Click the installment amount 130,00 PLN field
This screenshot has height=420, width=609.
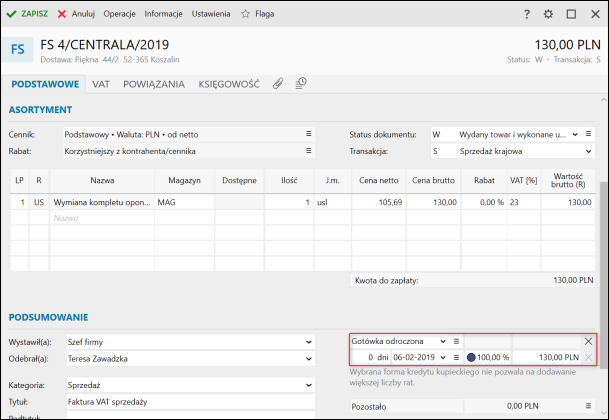[x=546, y=357]
